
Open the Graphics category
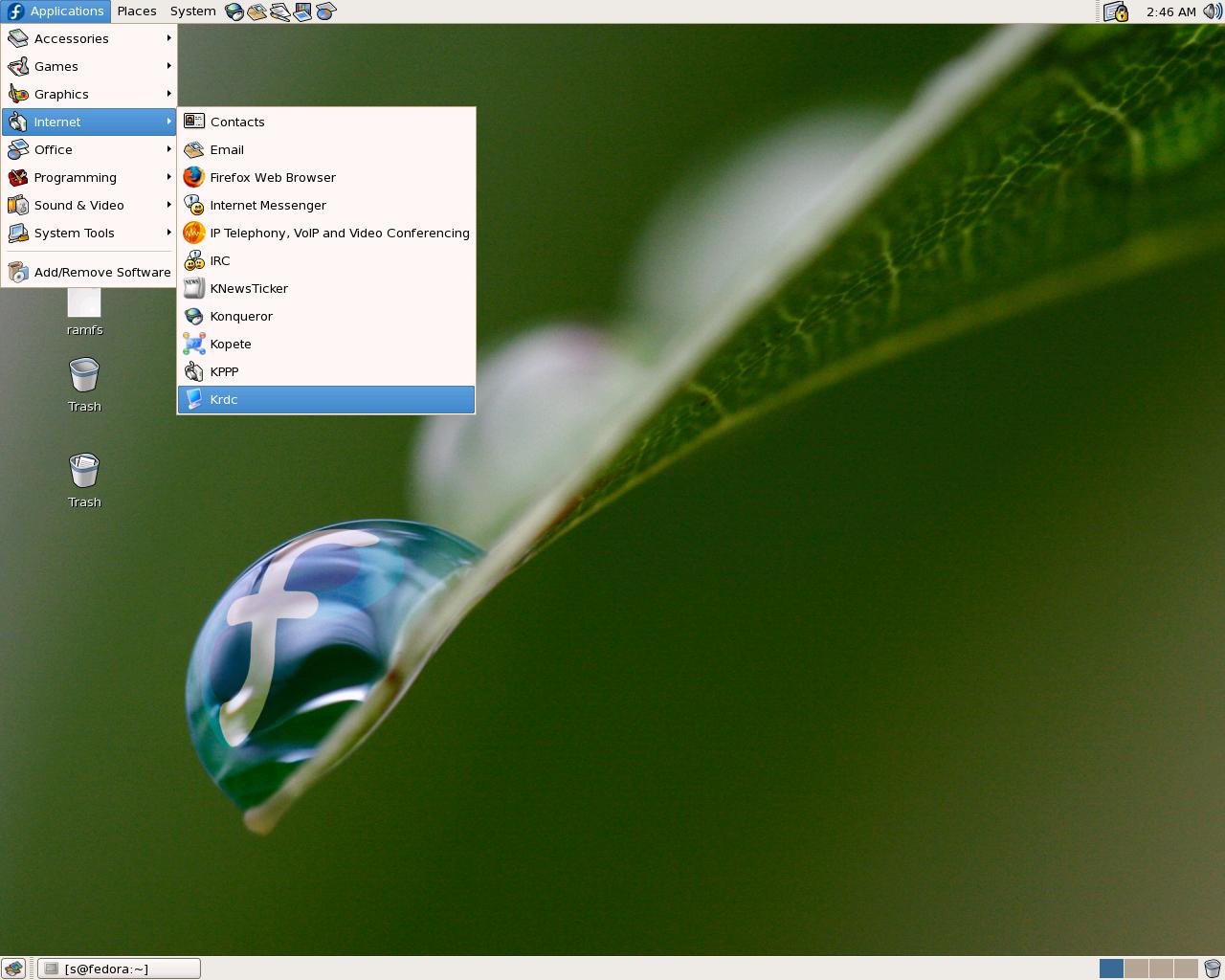pos(89,94)
